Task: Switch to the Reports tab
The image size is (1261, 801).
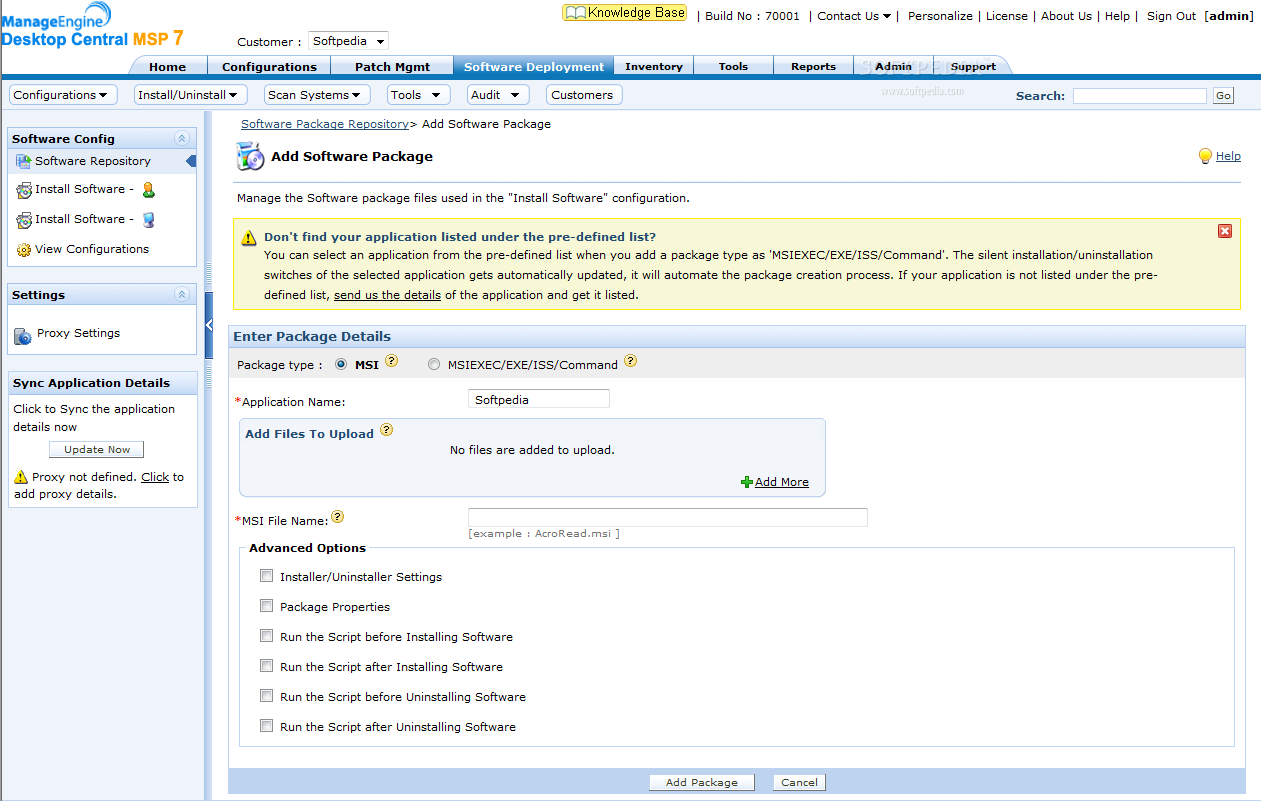Action: pos(813,67)
